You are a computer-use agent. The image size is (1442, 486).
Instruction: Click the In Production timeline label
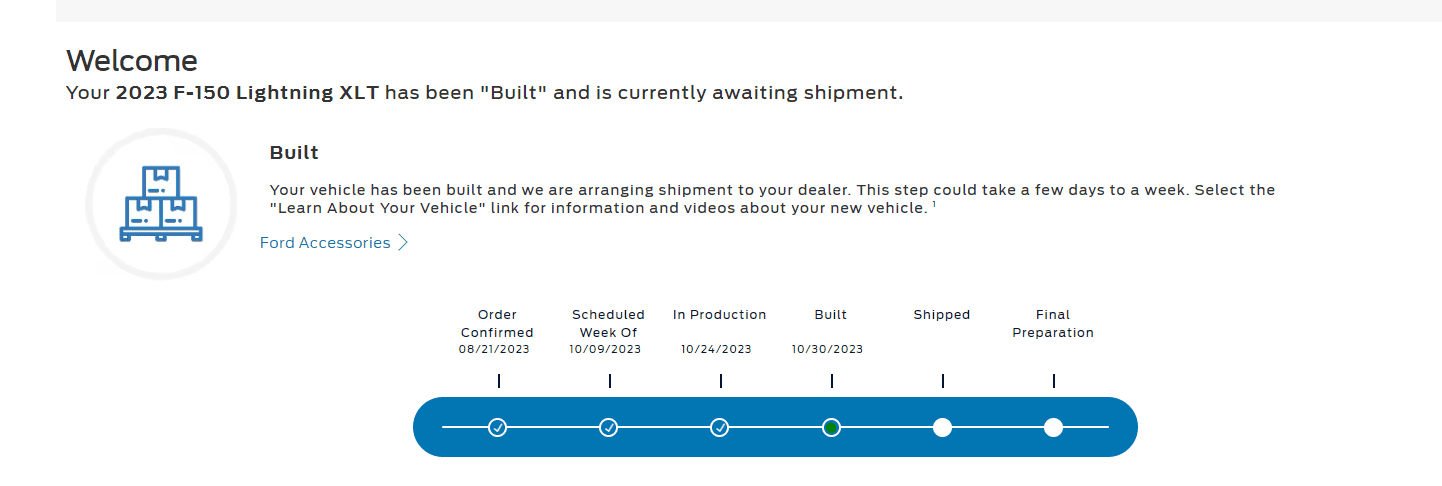point(719,315)
